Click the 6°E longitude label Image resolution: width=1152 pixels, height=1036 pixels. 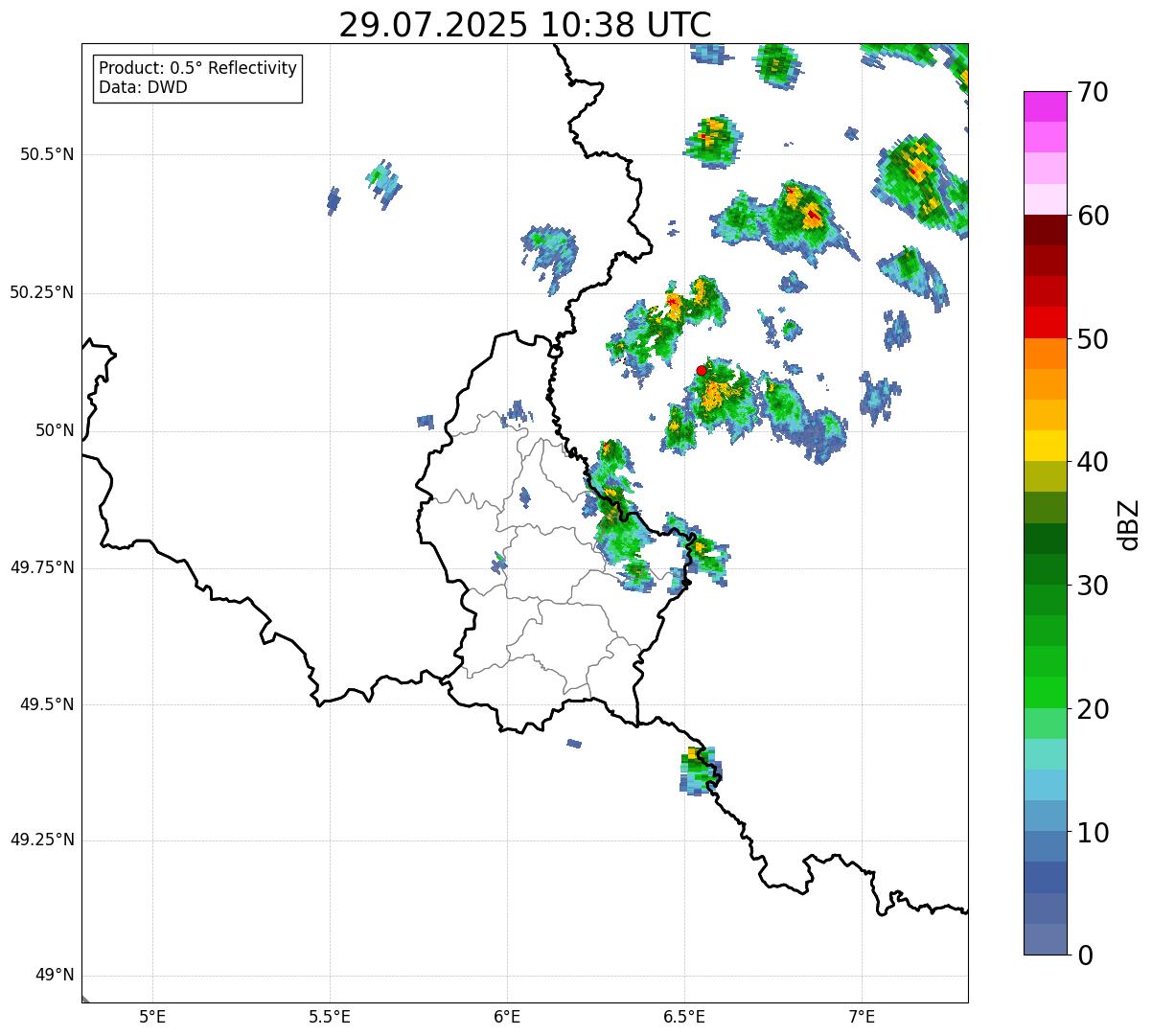(x=507, y=1016)
